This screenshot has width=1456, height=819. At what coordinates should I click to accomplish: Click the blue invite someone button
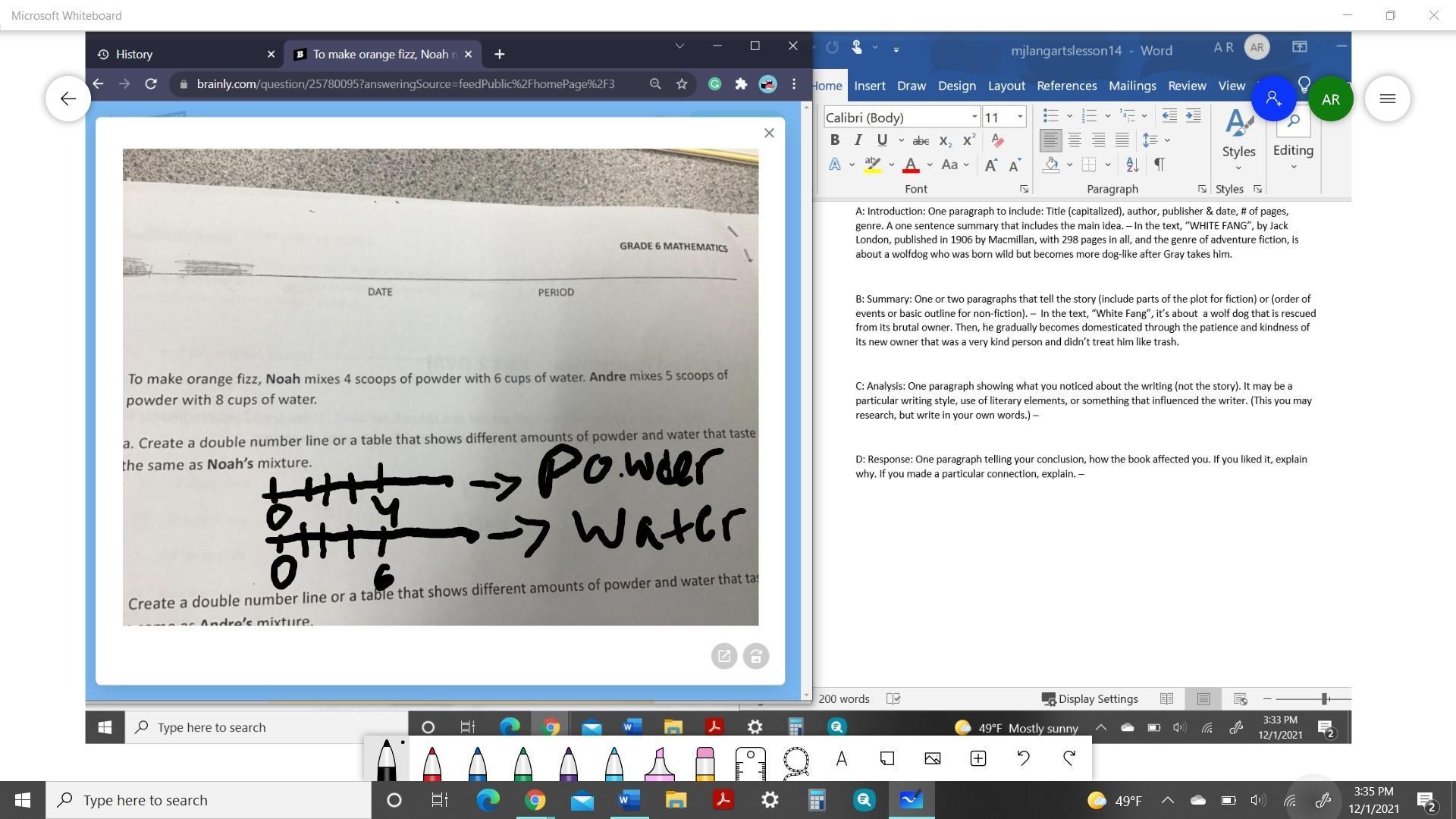(1273, 99)
